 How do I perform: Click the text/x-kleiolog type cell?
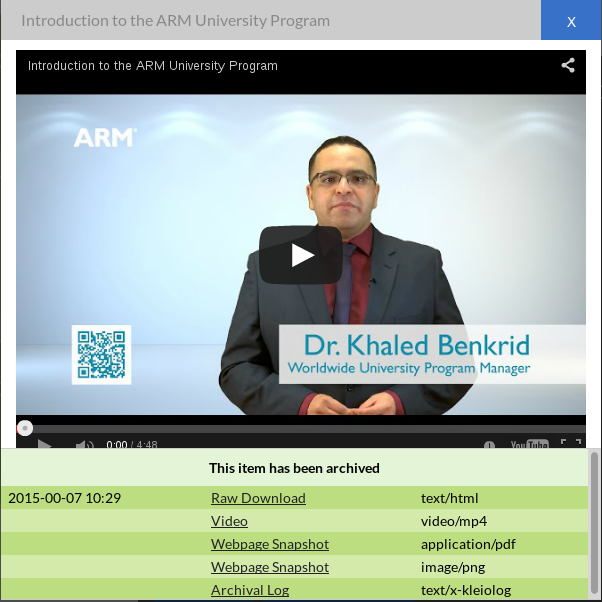click(466, 590)
